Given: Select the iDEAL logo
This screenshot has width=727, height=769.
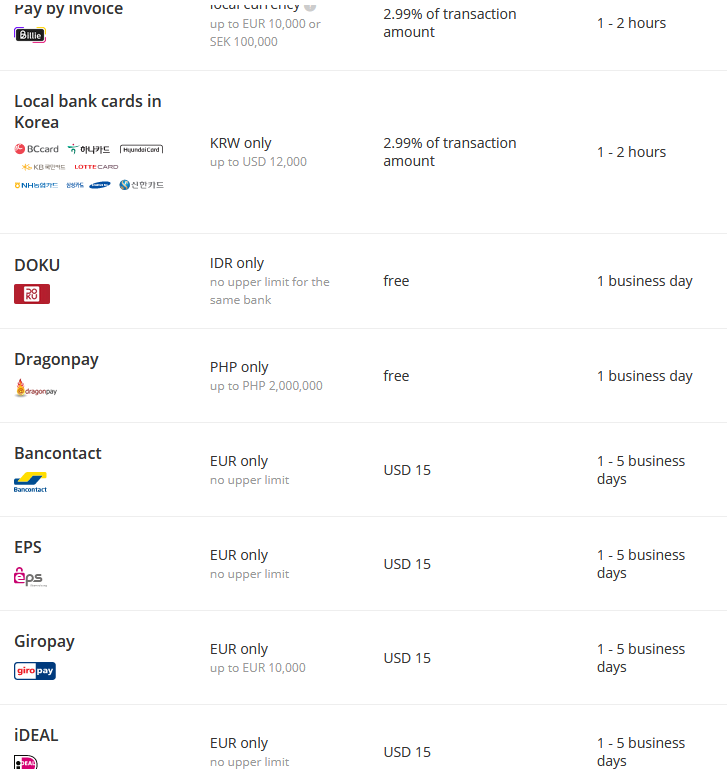Looking at the screenshot, I should coord(27,762).
